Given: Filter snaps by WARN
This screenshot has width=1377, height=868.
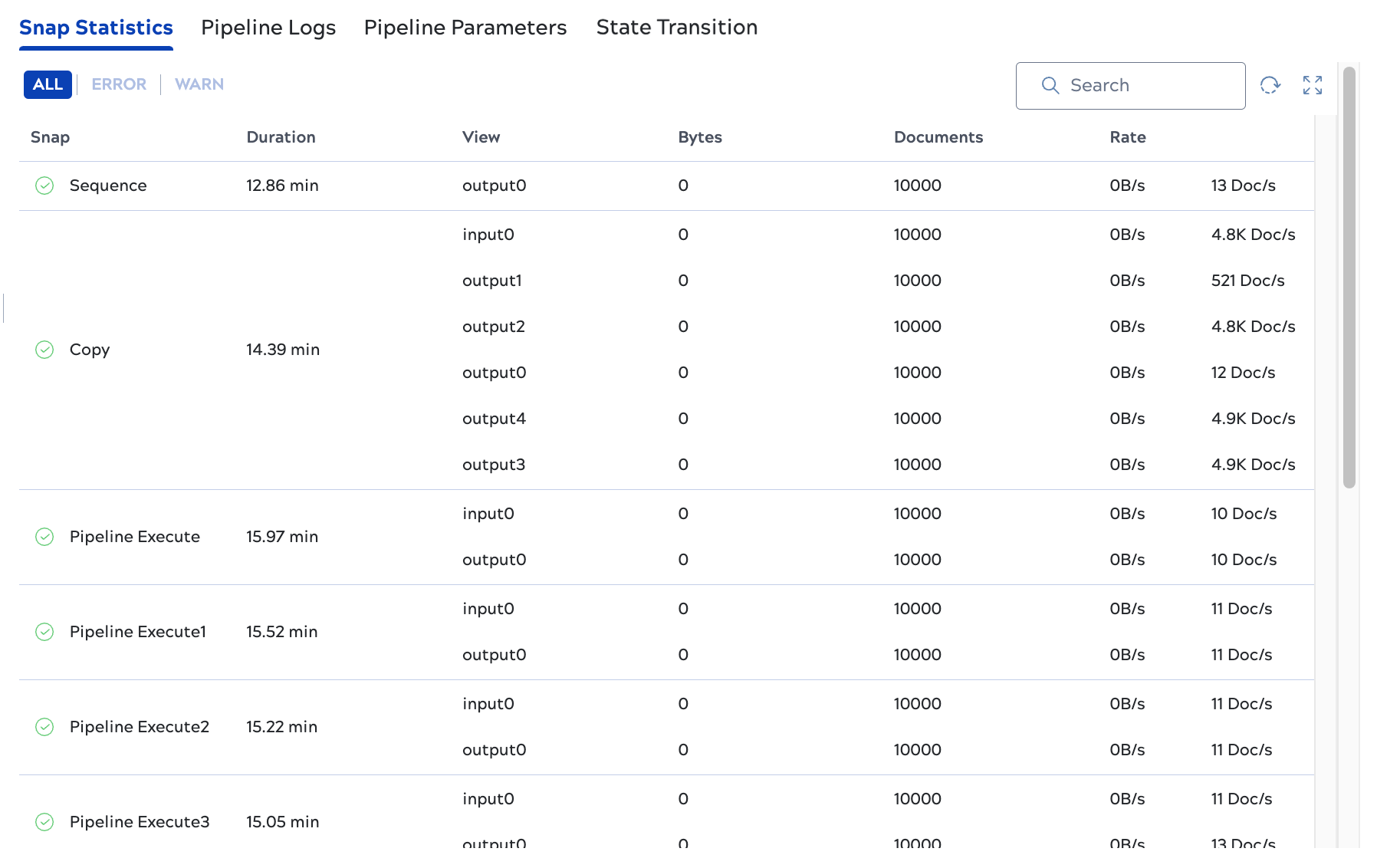Looking at the screenshot, I should tap(199, 84).
